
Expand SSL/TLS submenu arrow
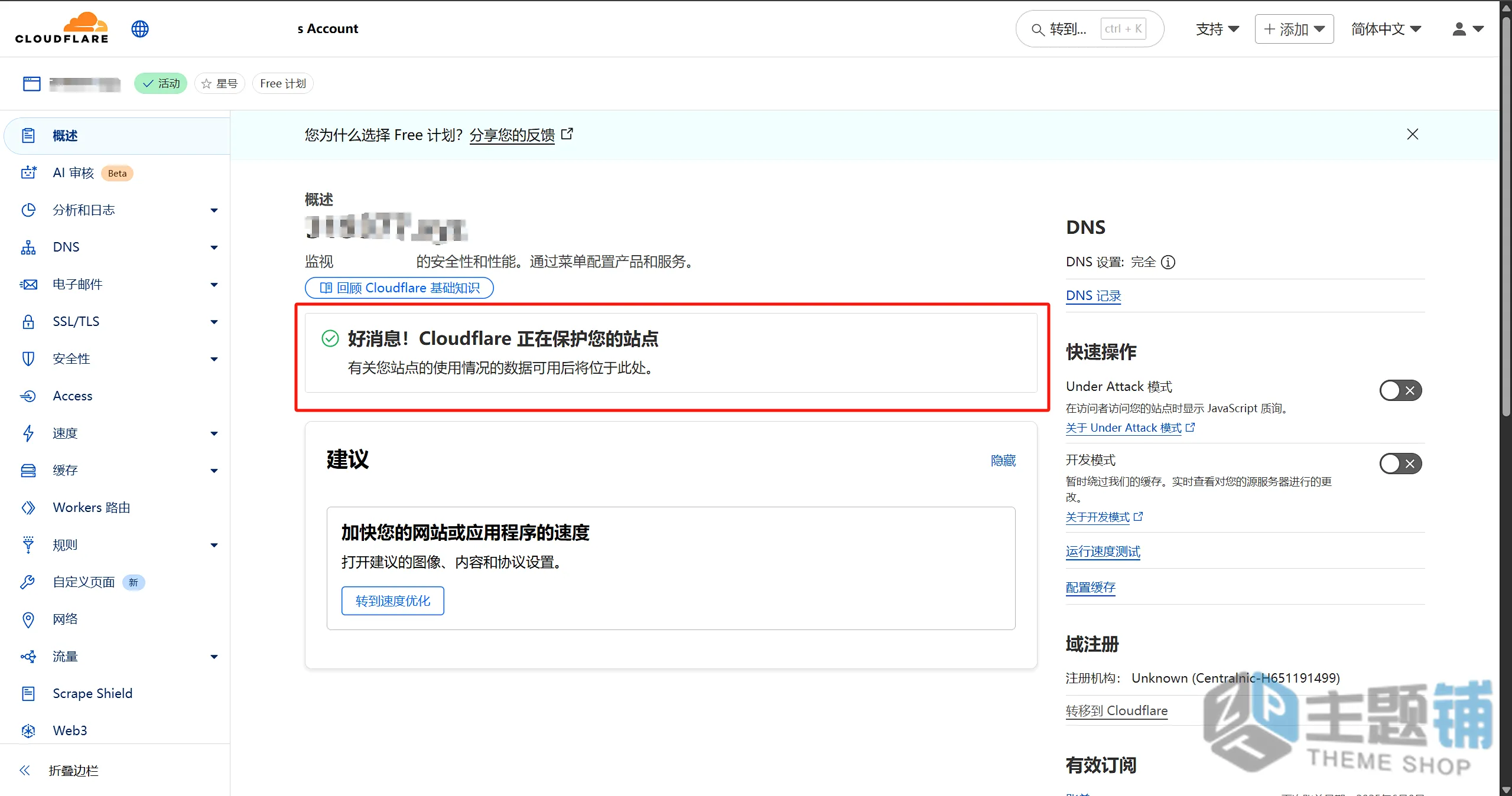click(x=214, y=322)
